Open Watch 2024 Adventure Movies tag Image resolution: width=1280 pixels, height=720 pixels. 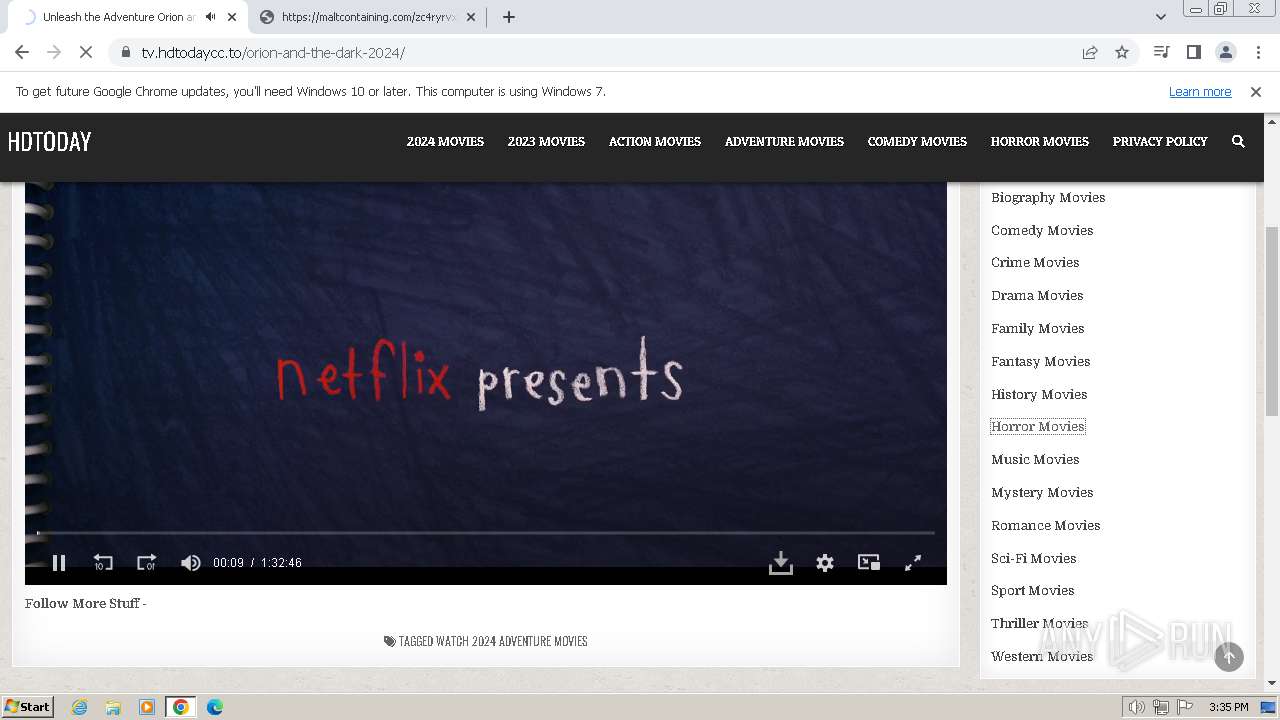coord(511,641)
